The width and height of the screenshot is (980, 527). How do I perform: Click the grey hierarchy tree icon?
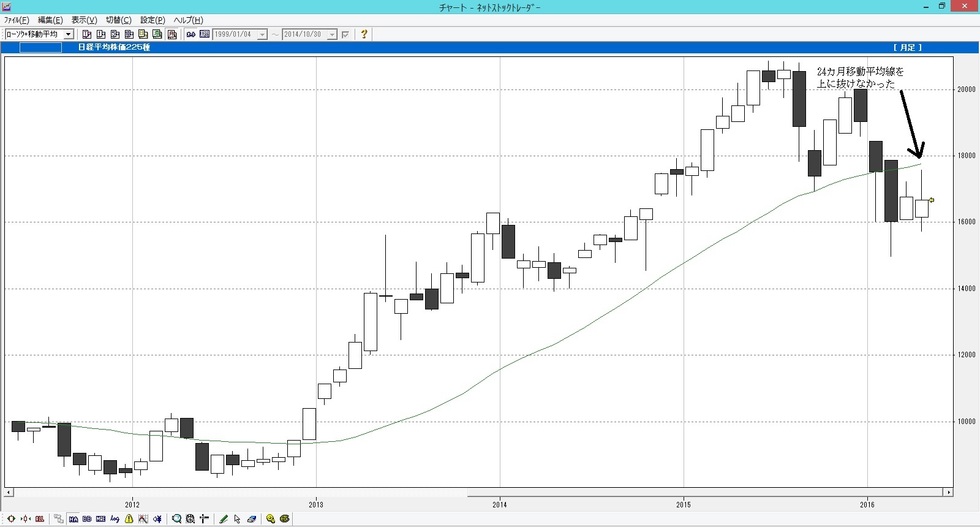[x=59, y=519]
